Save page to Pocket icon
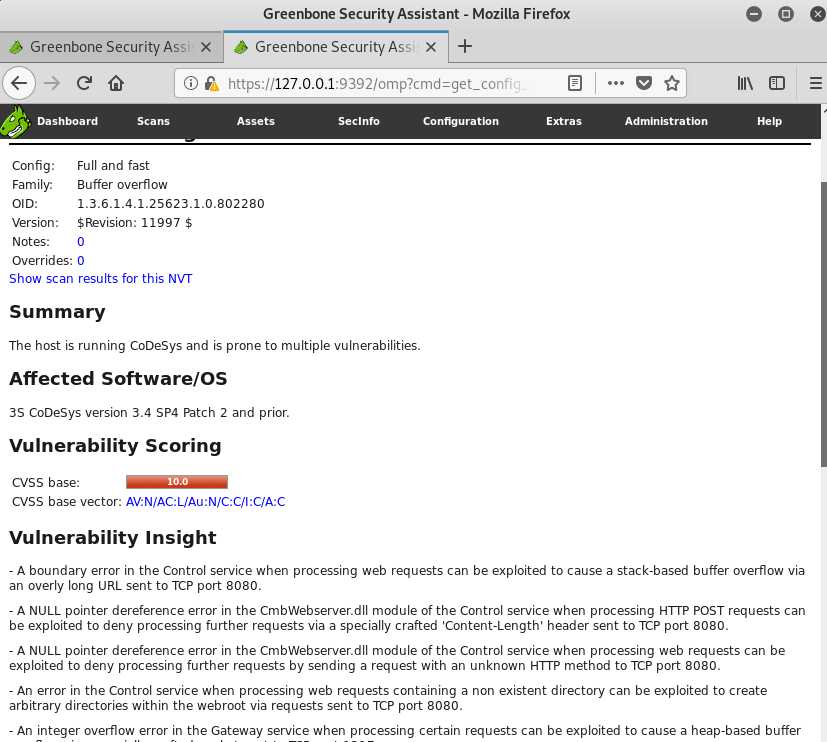827x742 pixels. pos(644,83)
